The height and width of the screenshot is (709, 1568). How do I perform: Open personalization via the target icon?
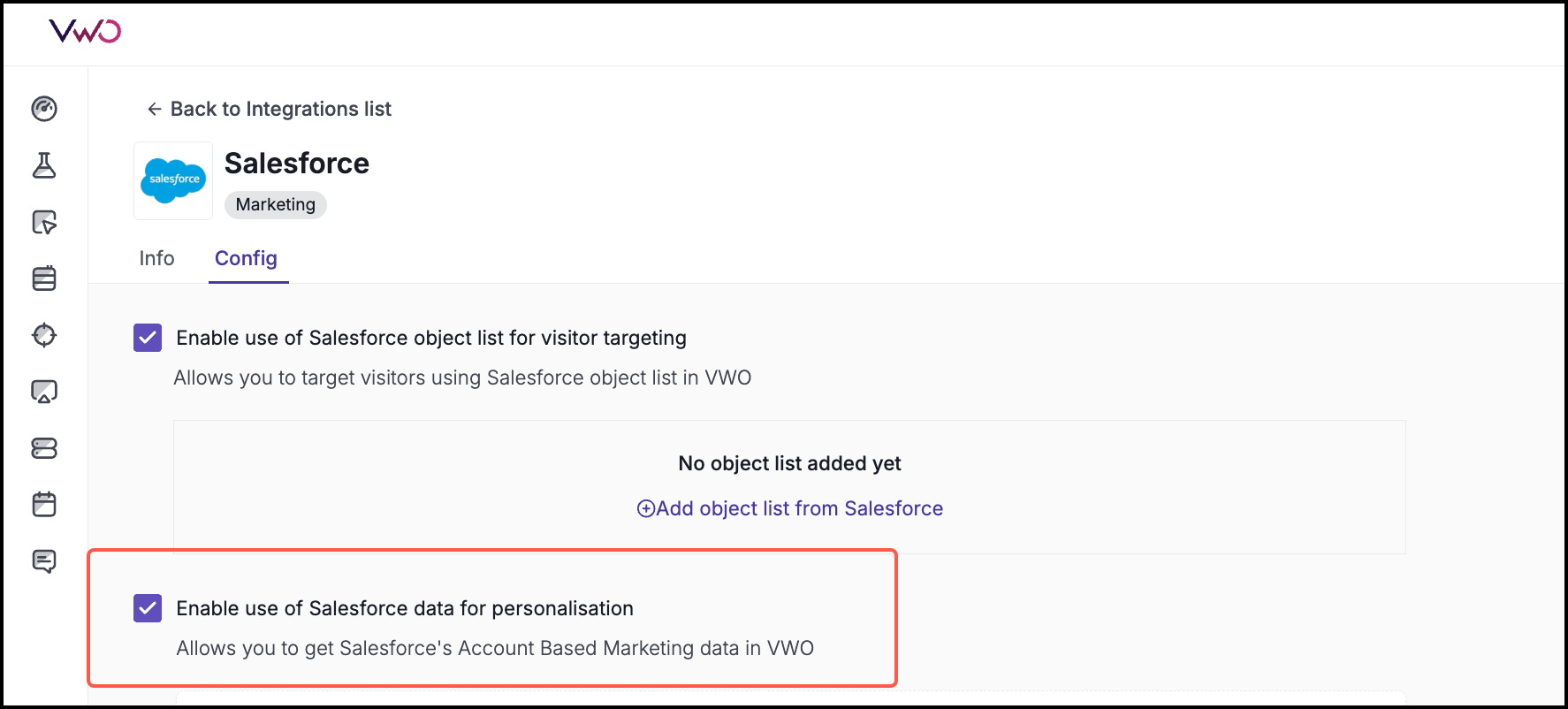pyautogui.click(x=44, y=335)
